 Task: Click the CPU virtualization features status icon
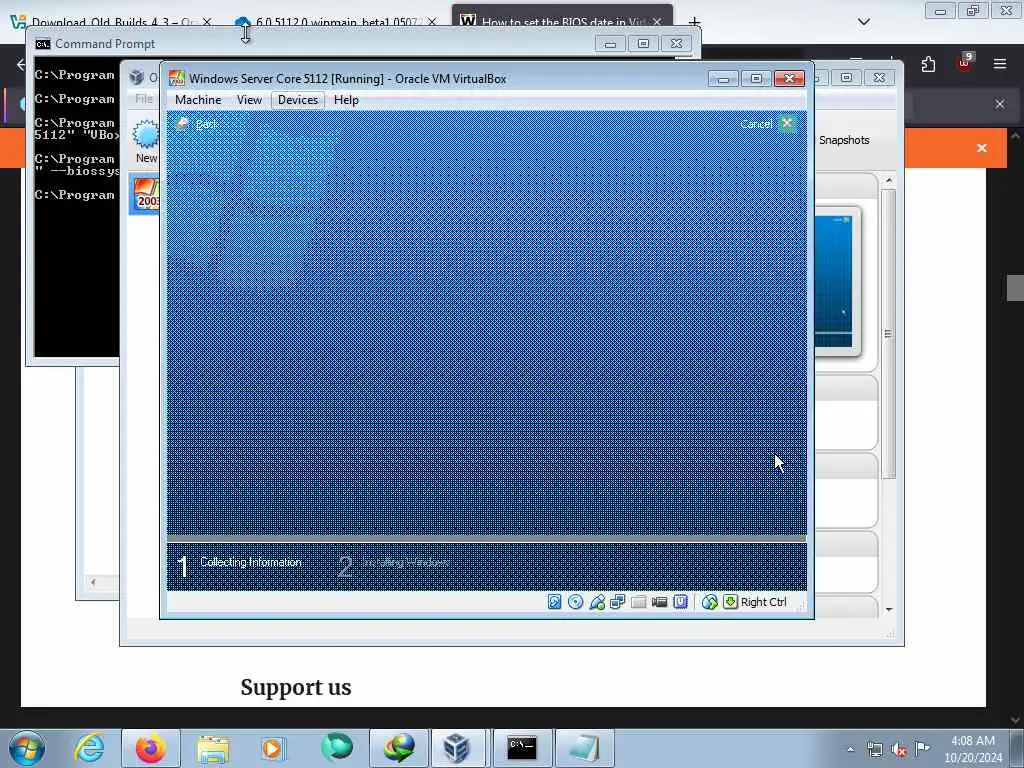pyautogui.click(x=680, y=601)
